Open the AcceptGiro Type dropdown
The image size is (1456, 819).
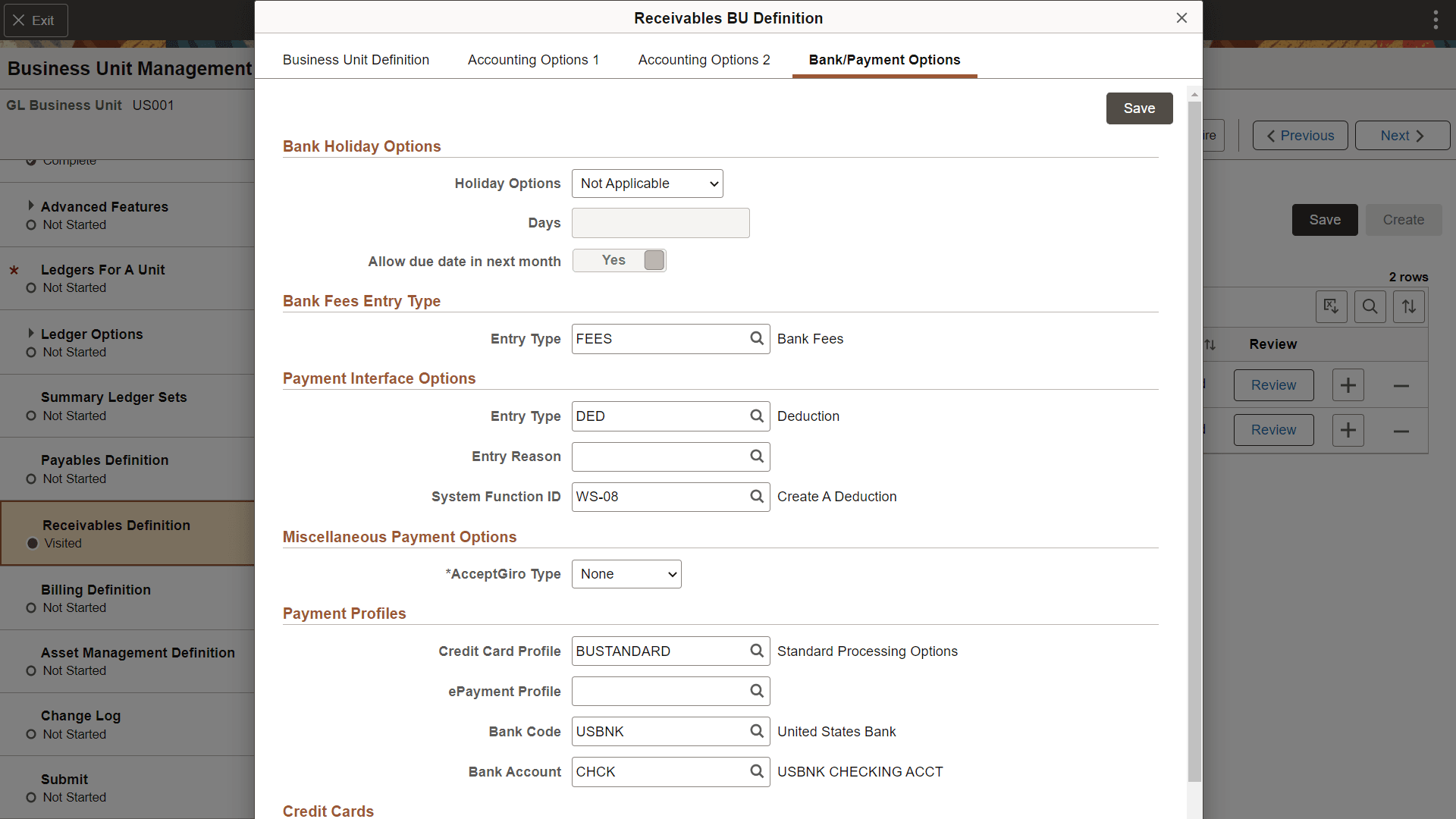pos(626,574)
